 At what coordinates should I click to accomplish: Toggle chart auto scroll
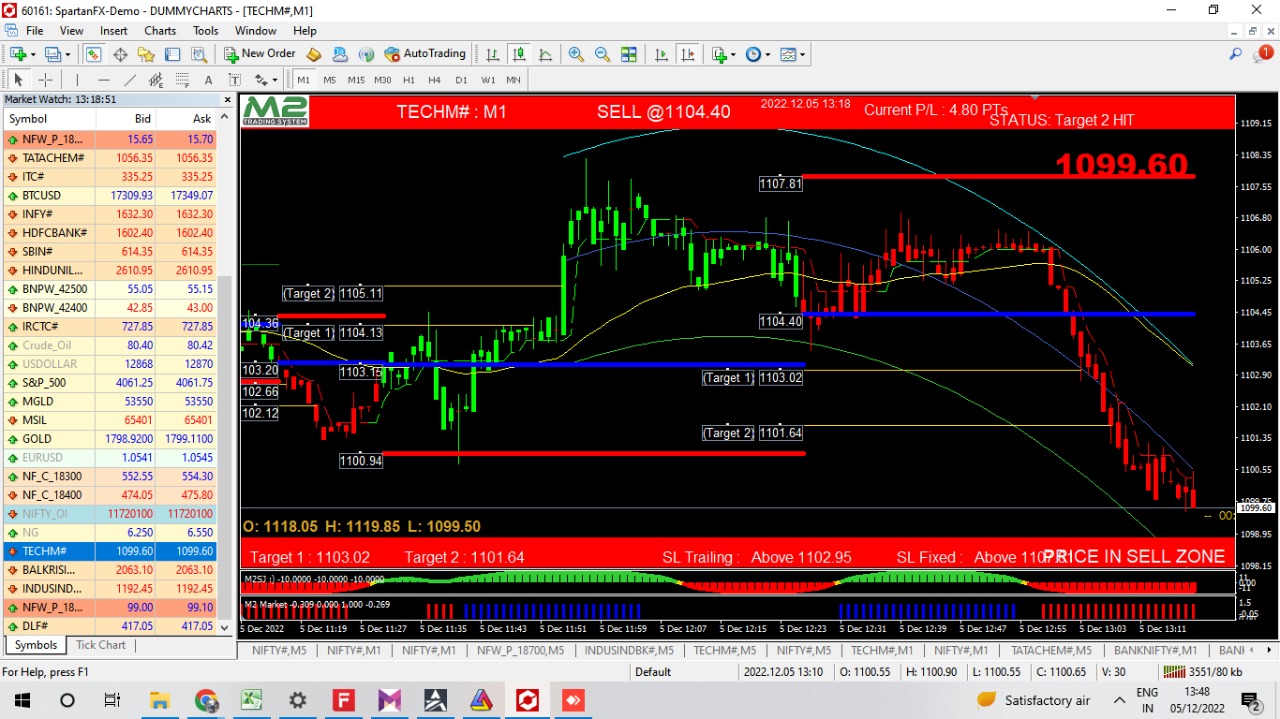662,54
